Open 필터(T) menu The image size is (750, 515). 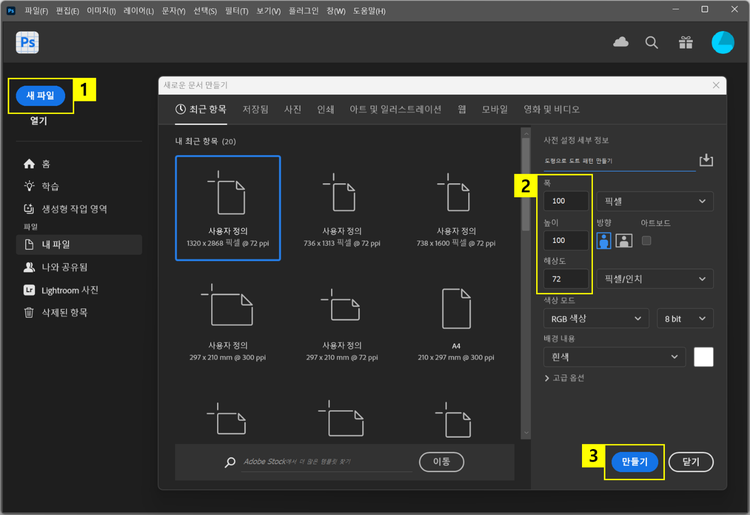click(x=237, y=11)
